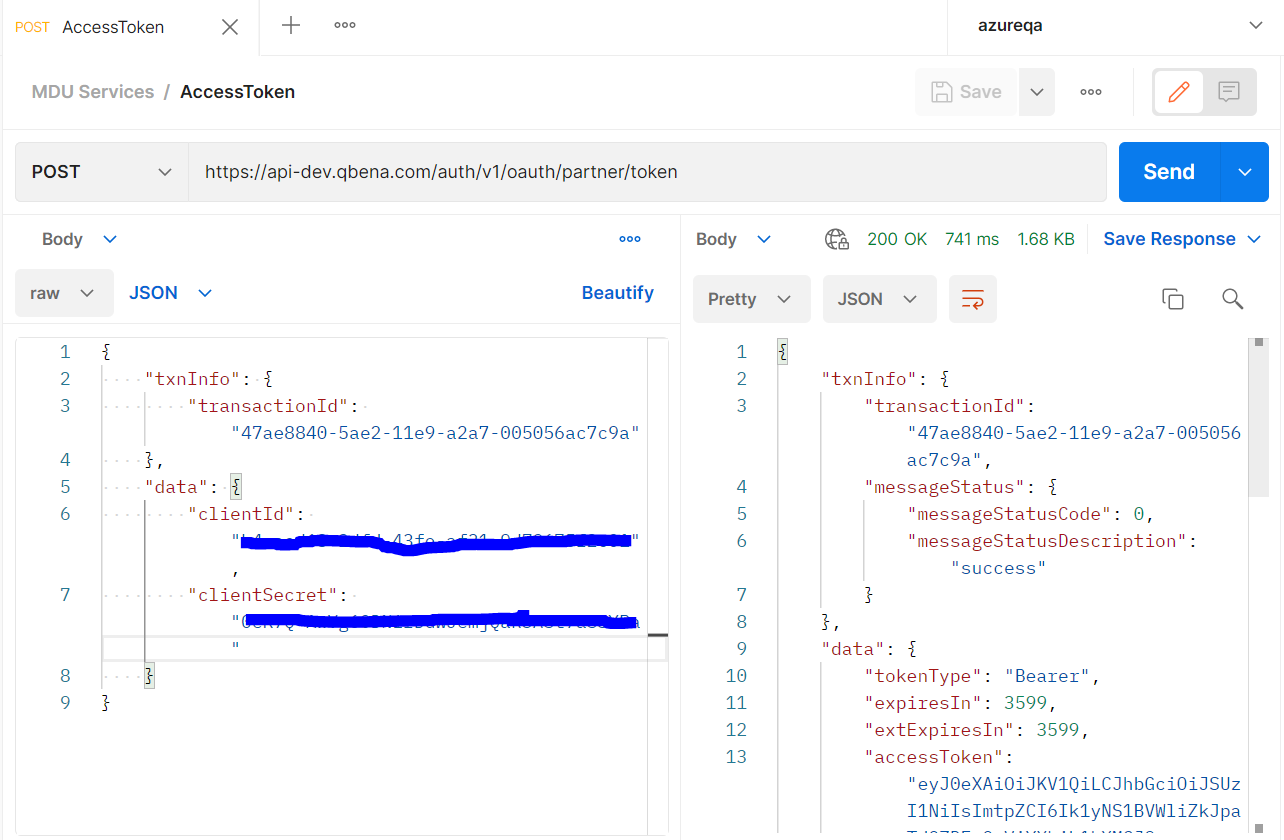Click the network globe lock icon
Image resolution: width=1284 pixels, height=840 pixels.
pos(837,239)
